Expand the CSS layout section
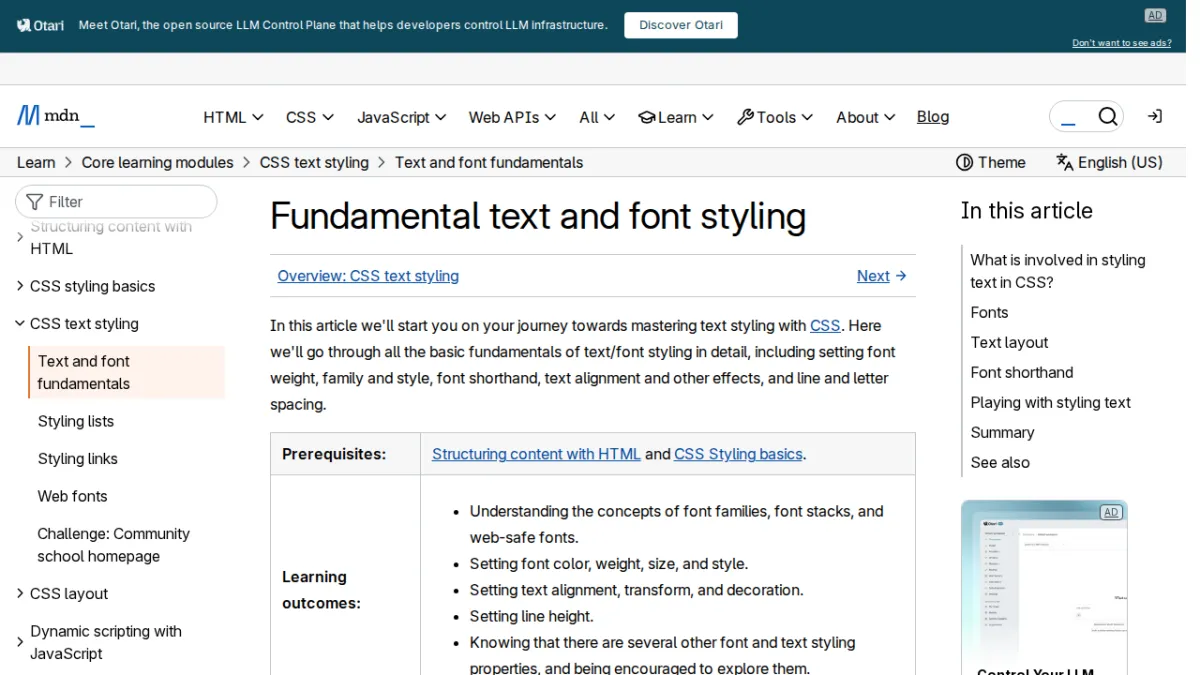Screen dimensions: 1200x675 (x=62, y=594)
